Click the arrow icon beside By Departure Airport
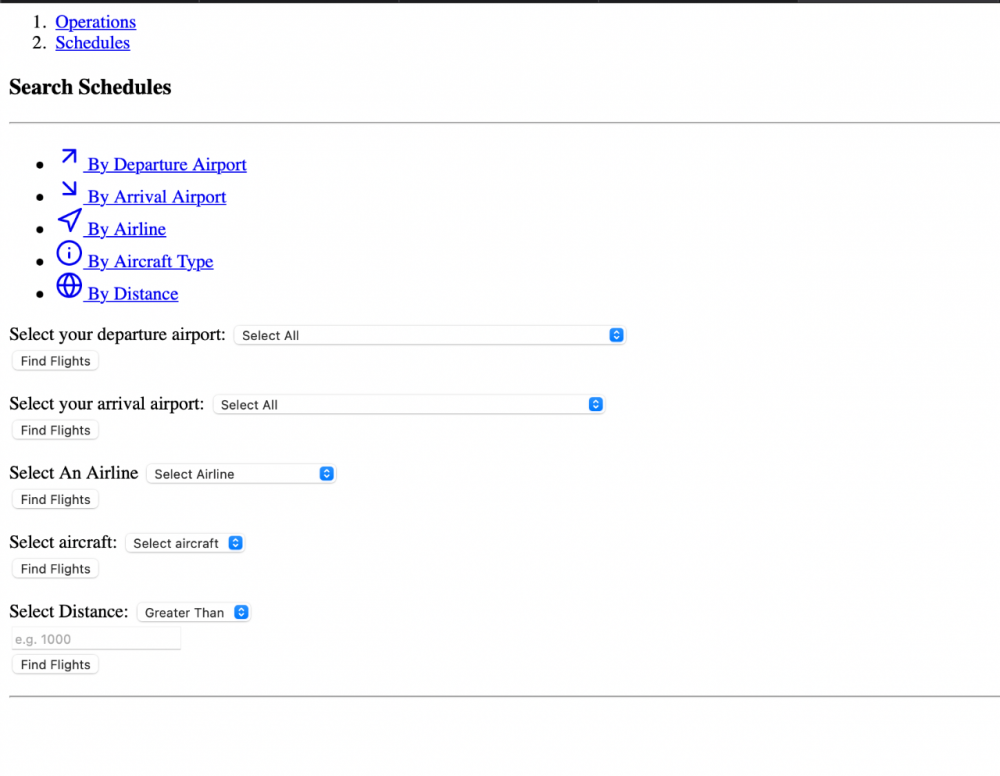Image resolution: width=1000 pixels, height=776 pixels. pyautogui.click(x=69, y=158)
